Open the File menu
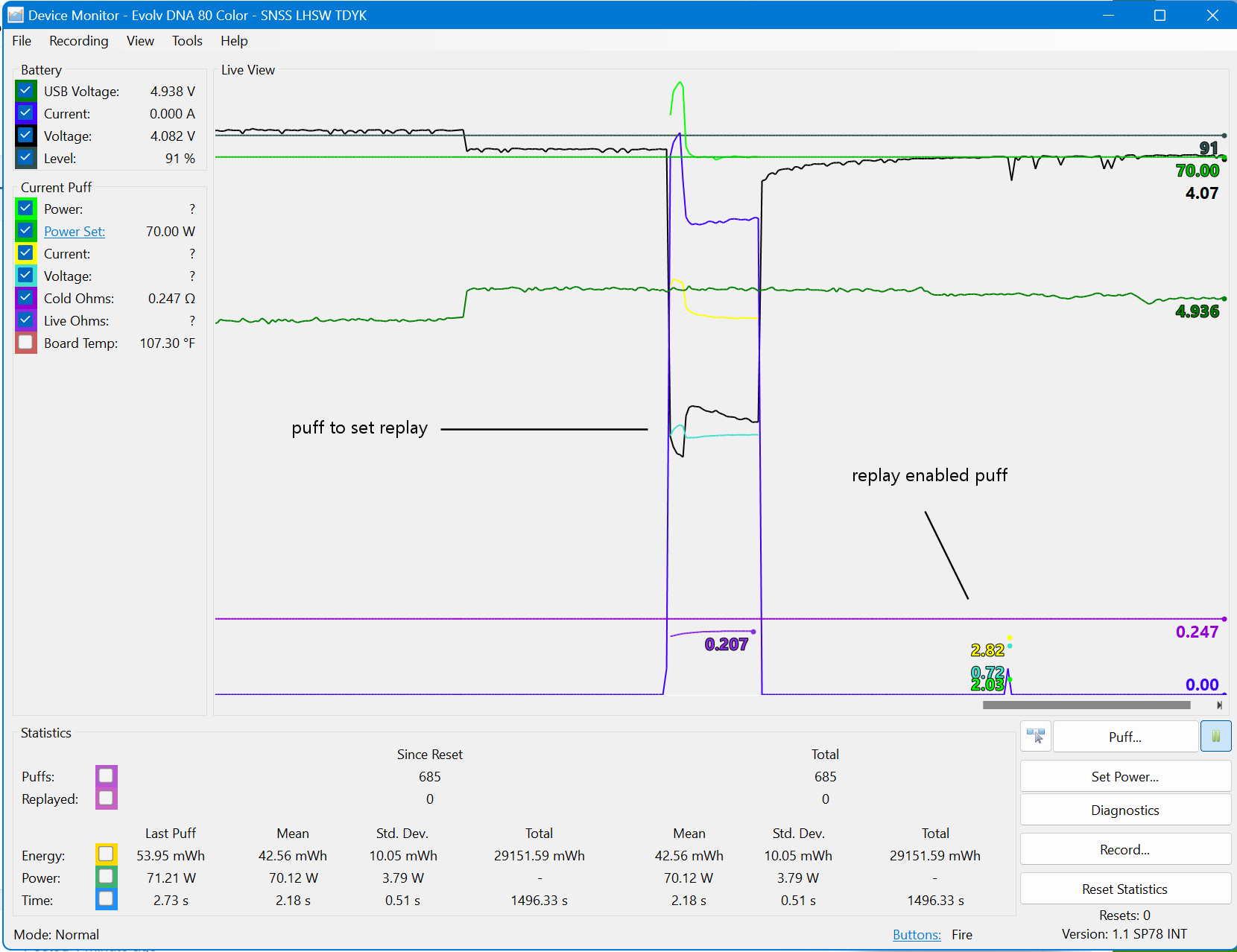Image resolution: width=1237 pixels, height=952 pixels. pyautogui.click(x=22, y=41)
